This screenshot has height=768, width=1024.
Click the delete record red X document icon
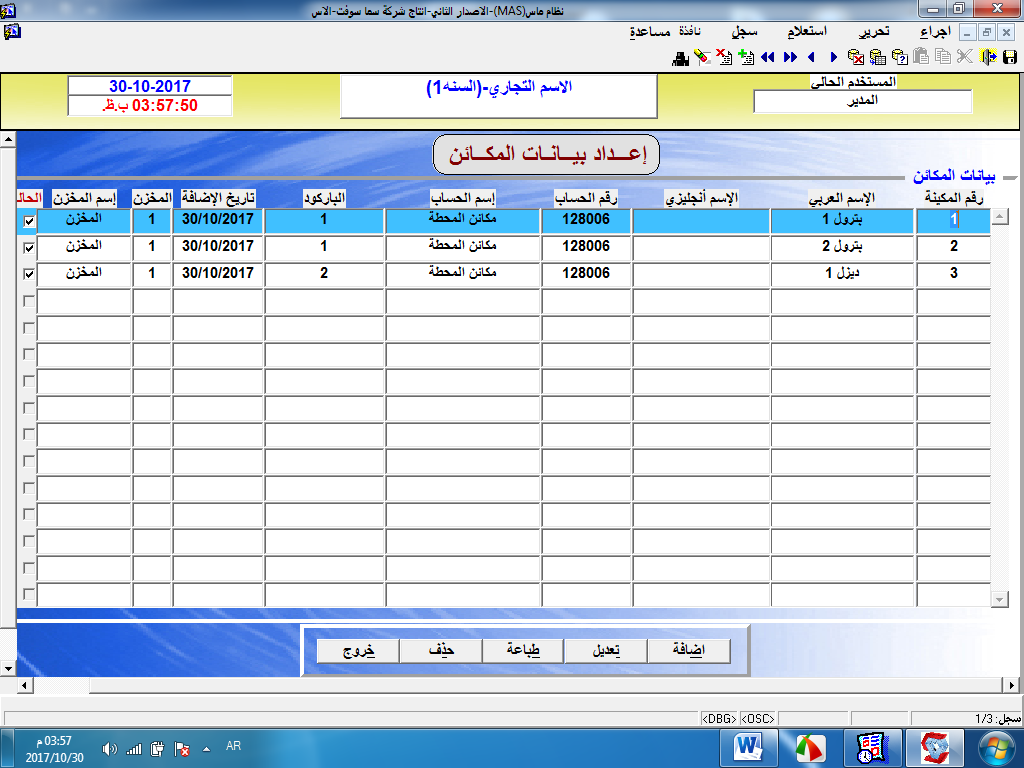[723, 57]
